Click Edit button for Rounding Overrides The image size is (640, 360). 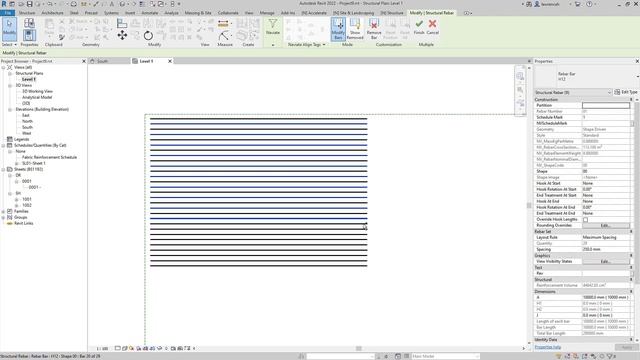pos(606,225)
